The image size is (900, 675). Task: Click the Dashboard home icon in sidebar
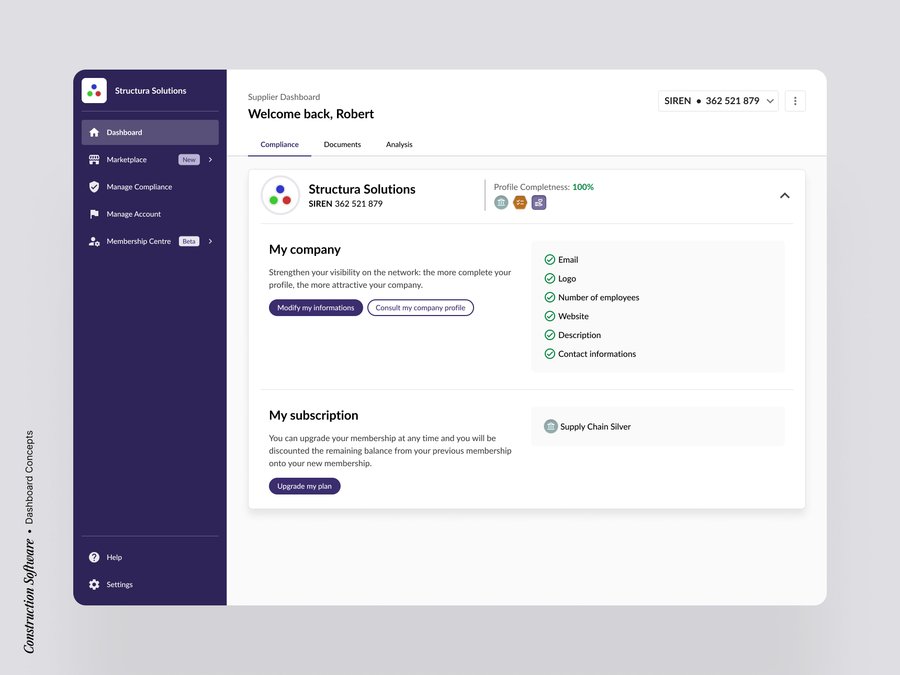(94, 132)
